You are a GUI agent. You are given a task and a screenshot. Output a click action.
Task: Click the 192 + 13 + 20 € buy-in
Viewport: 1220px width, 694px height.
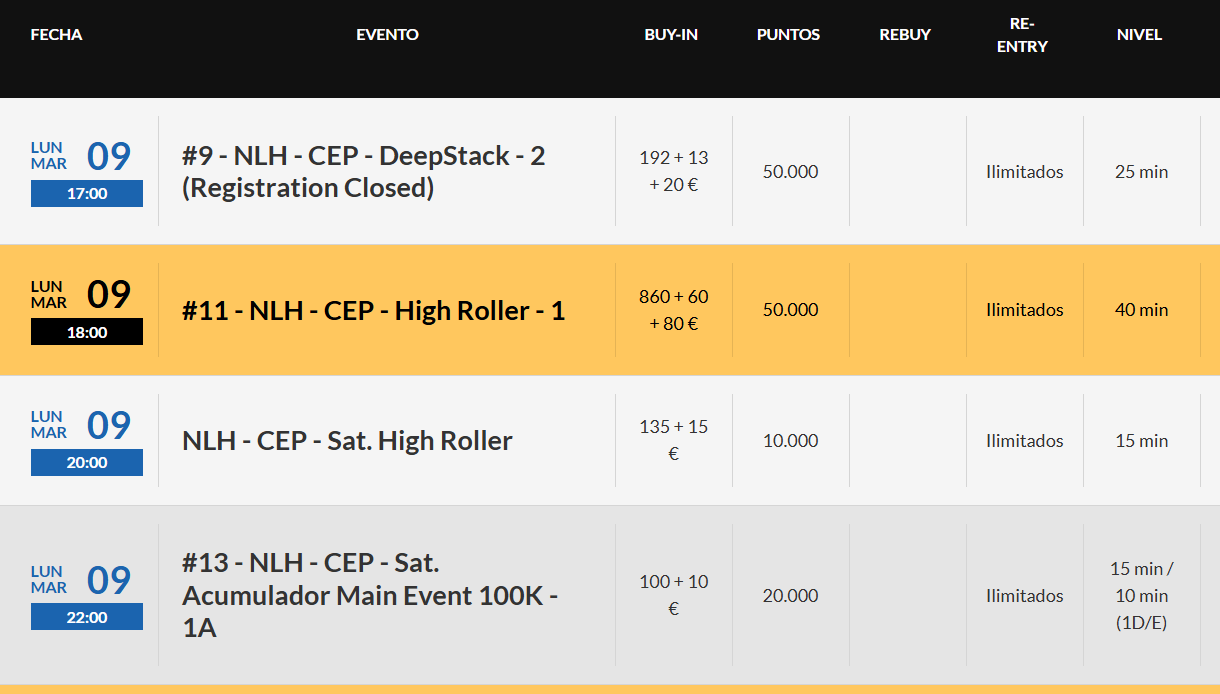pyautogui.click(x=673, y=171)
